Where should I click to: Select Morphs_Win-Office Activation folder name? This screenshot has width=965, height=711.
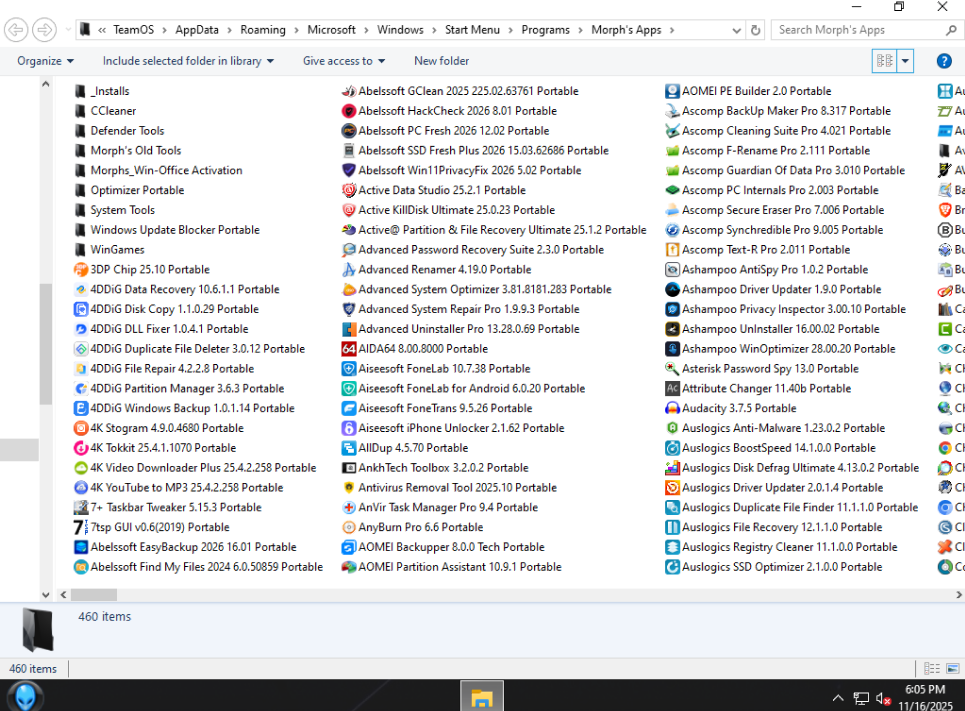pos(166,171)
